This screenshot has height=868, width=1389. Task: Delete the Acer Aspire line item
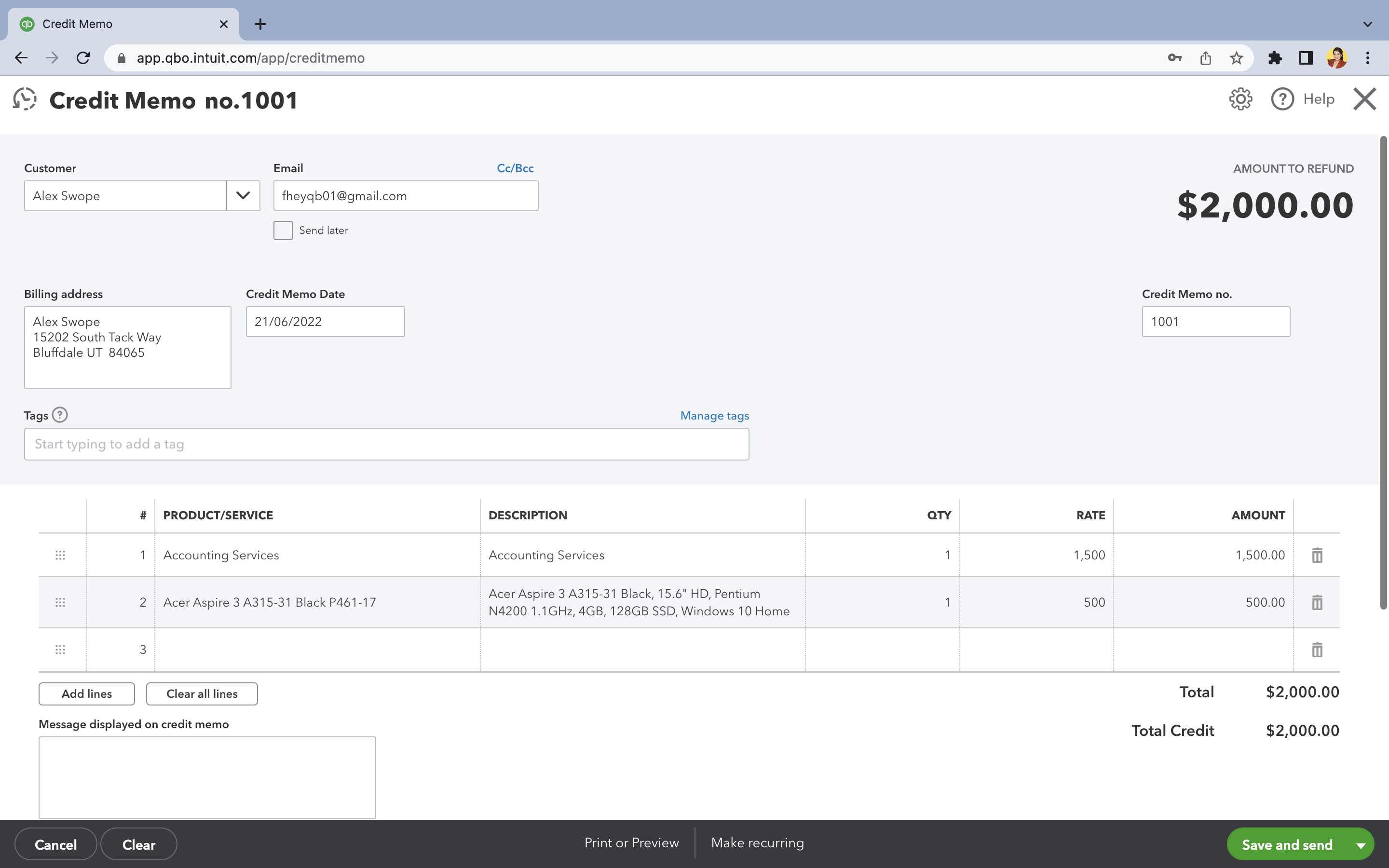(1317, 602)
